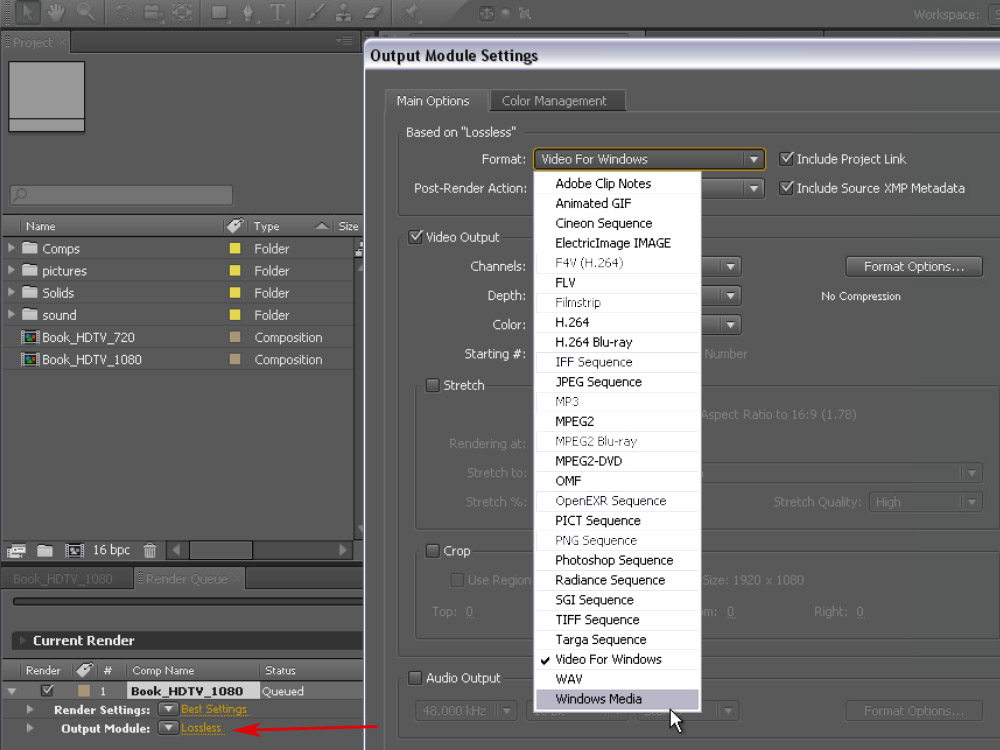Screen dimensions: 1000x750
Task: Select the Selection arrow tool
Action: [26, 11]
